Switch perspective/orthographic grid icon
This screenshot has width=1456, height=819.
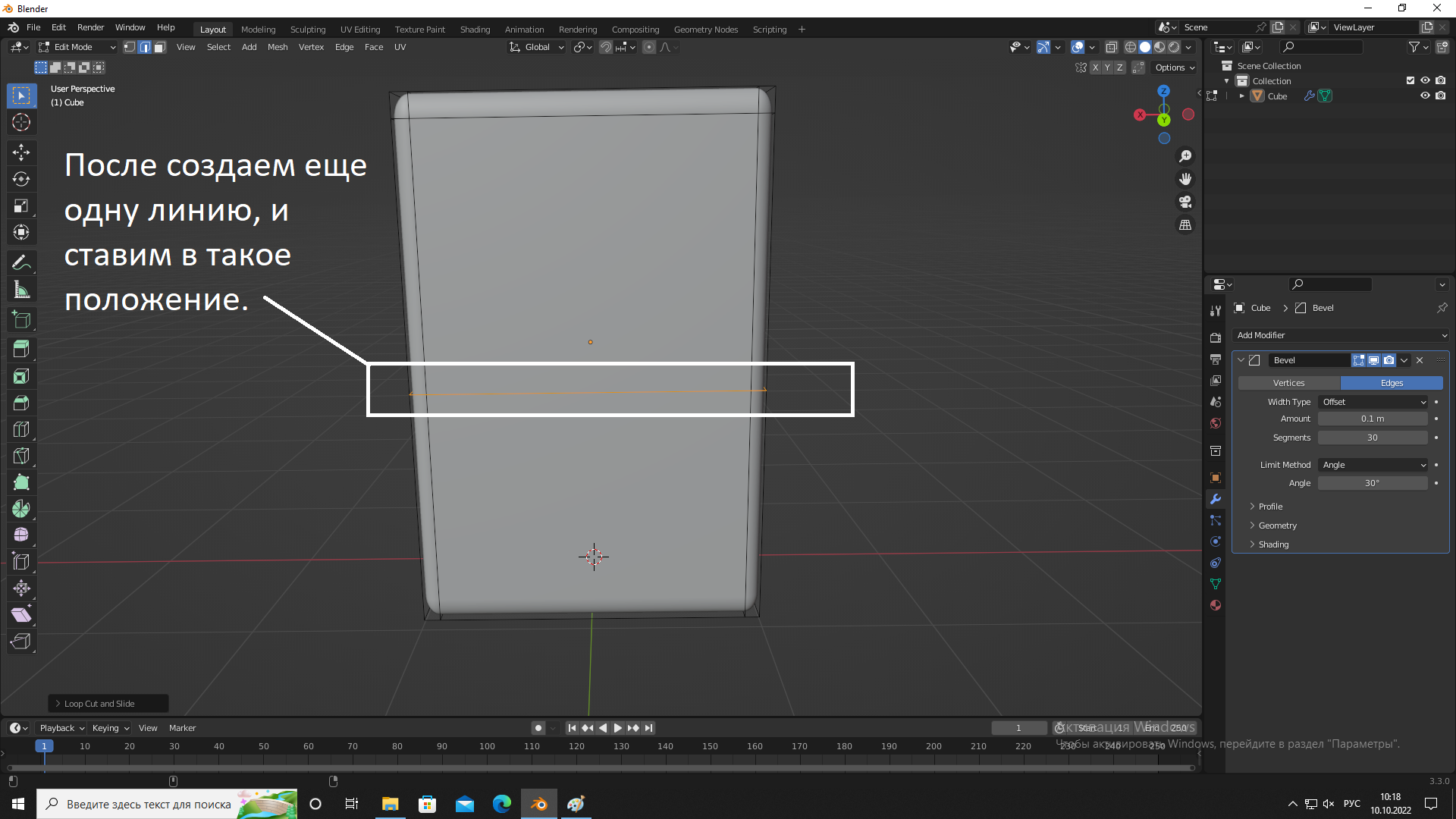tap(1185, 225)
